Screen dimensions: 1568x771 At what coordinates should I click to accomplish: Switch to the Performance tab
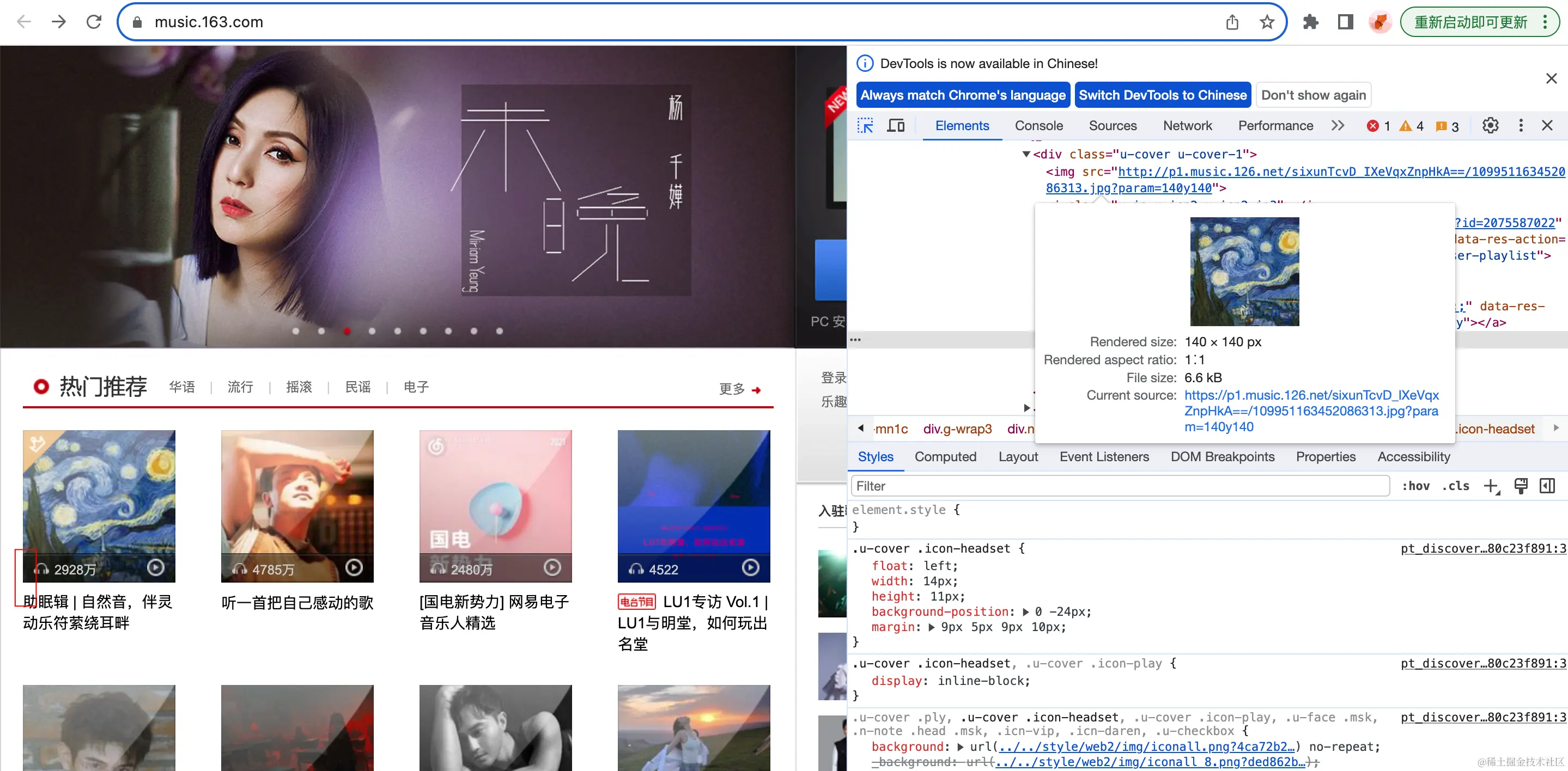tap(1275, 125)
